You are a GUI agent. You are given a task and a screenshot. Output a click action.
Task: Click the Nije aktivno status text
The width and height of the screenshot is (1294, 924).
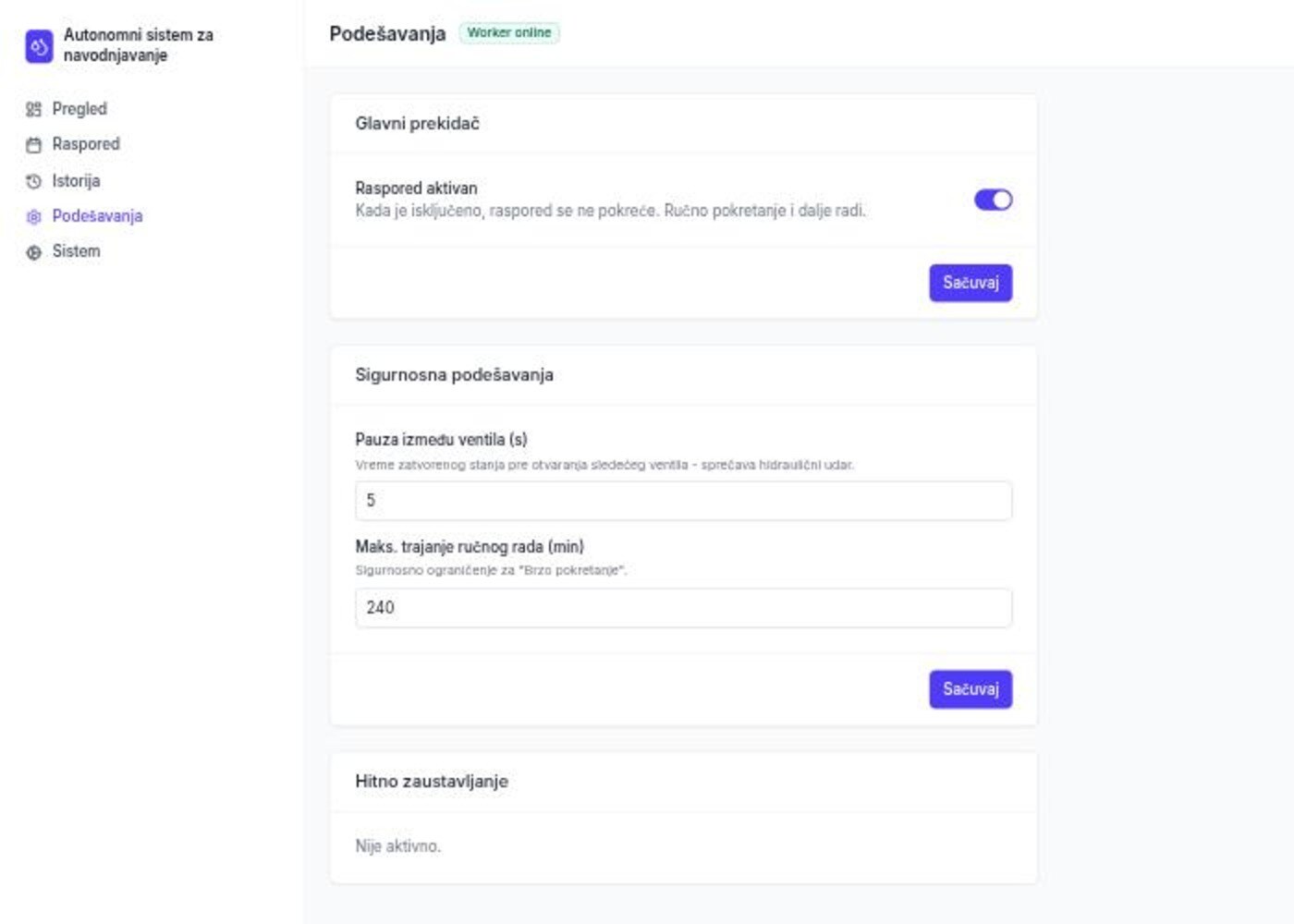click(398, 846)
